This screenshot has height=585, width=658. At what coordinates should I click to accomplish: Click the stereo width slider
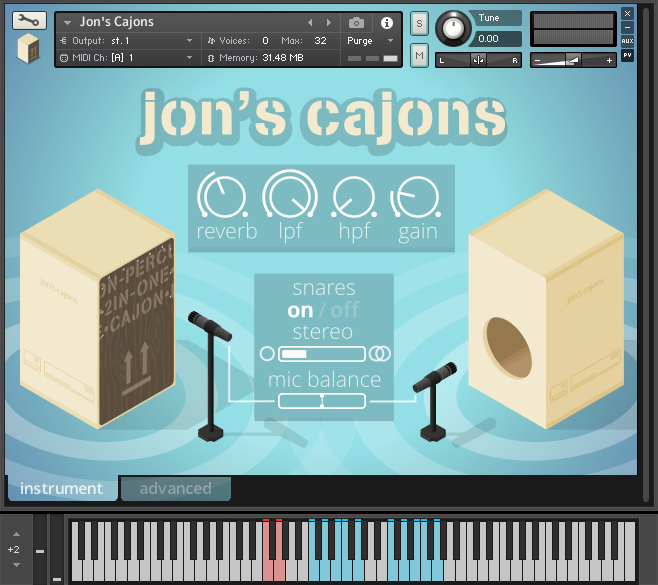(x=321, y=354)
